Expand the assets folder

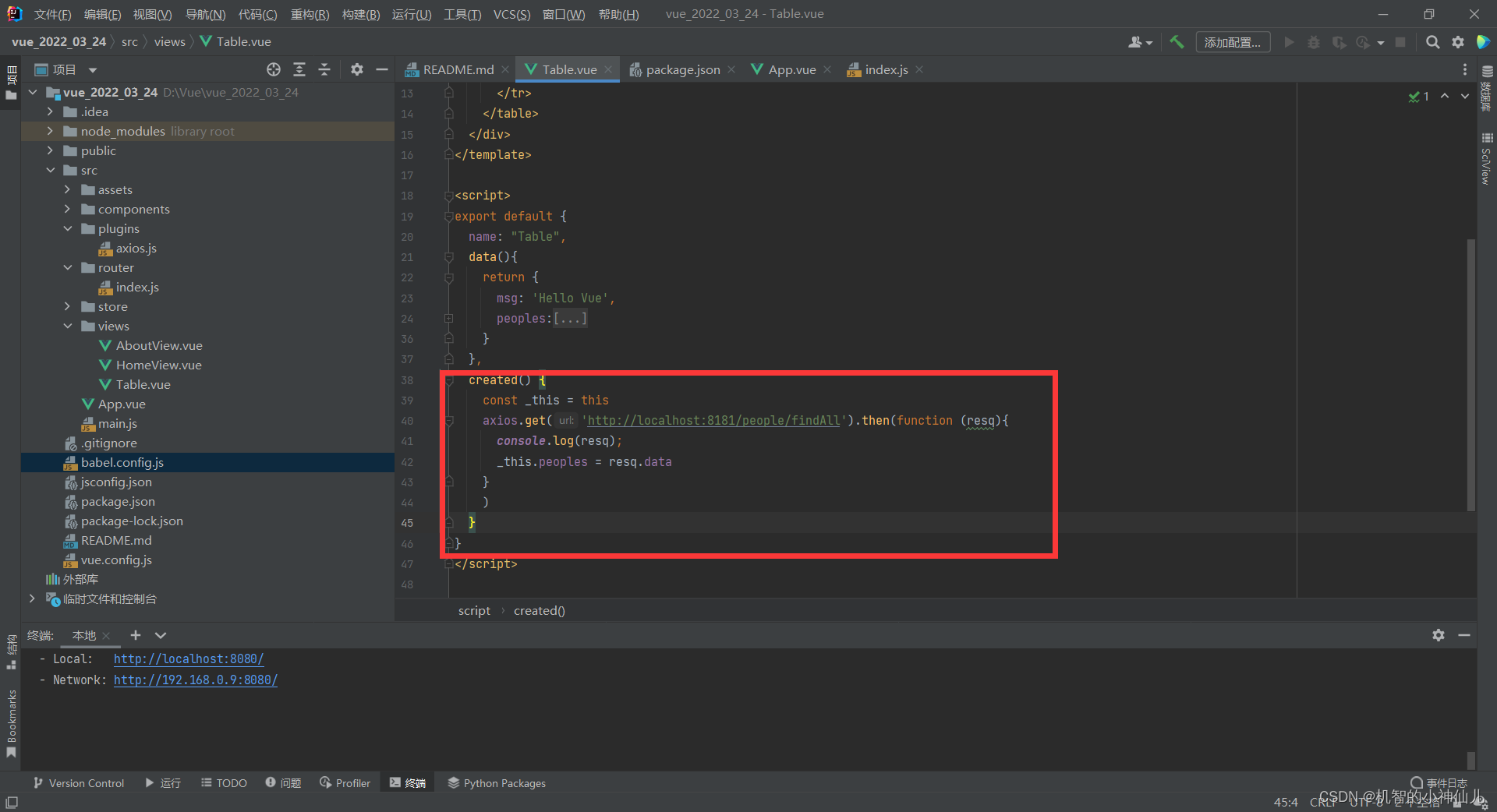[67, 189]
